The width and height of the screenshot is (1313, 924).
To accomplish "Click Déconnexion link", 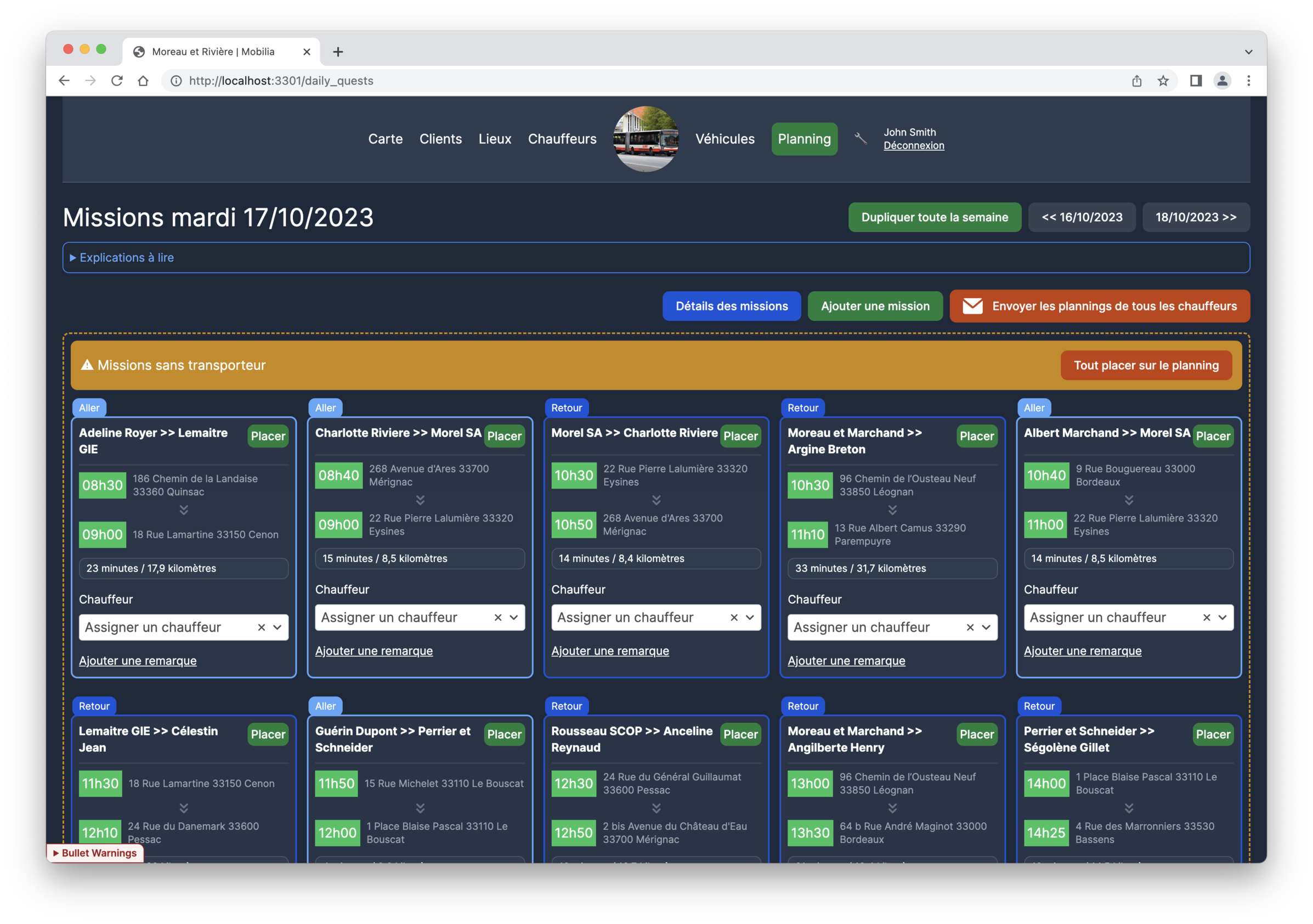I will 913,145.
